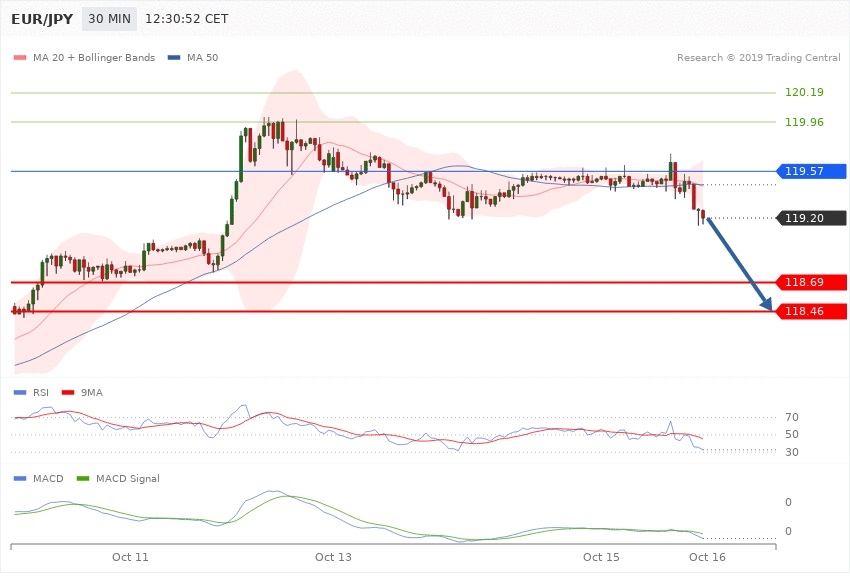Select the 119.20 current price tag
The image size is (850, 576).
point(810,218)
